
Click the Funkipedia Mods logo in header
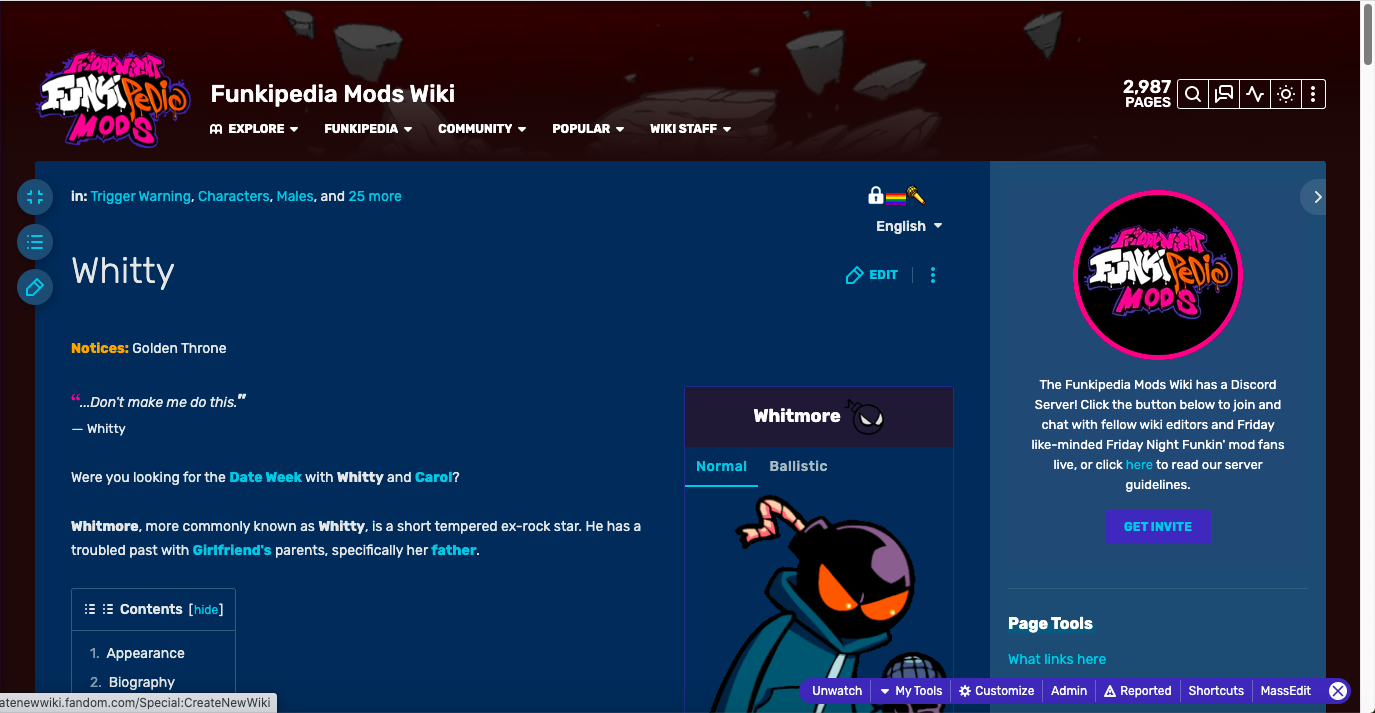pos(114,98)
